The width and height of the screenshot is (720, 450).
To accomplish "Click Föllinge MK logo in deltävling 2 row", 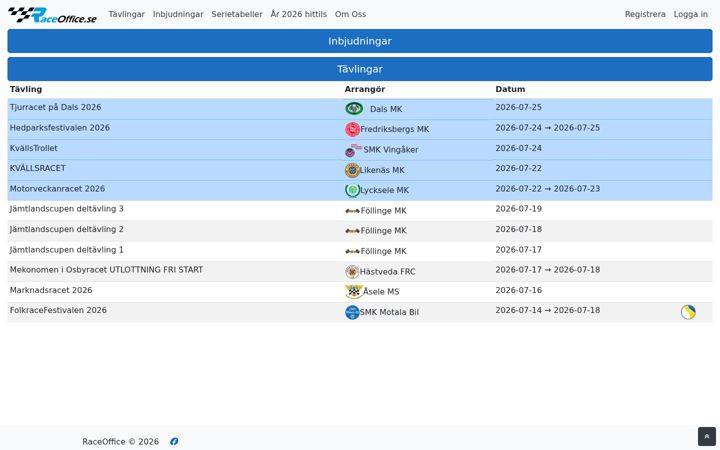I will [353, 231].
